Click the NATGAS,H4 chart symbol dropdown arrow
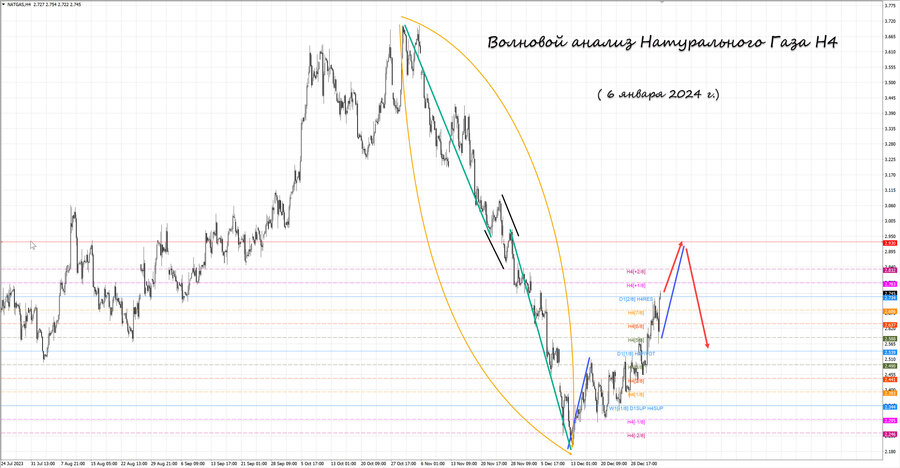 4,4
